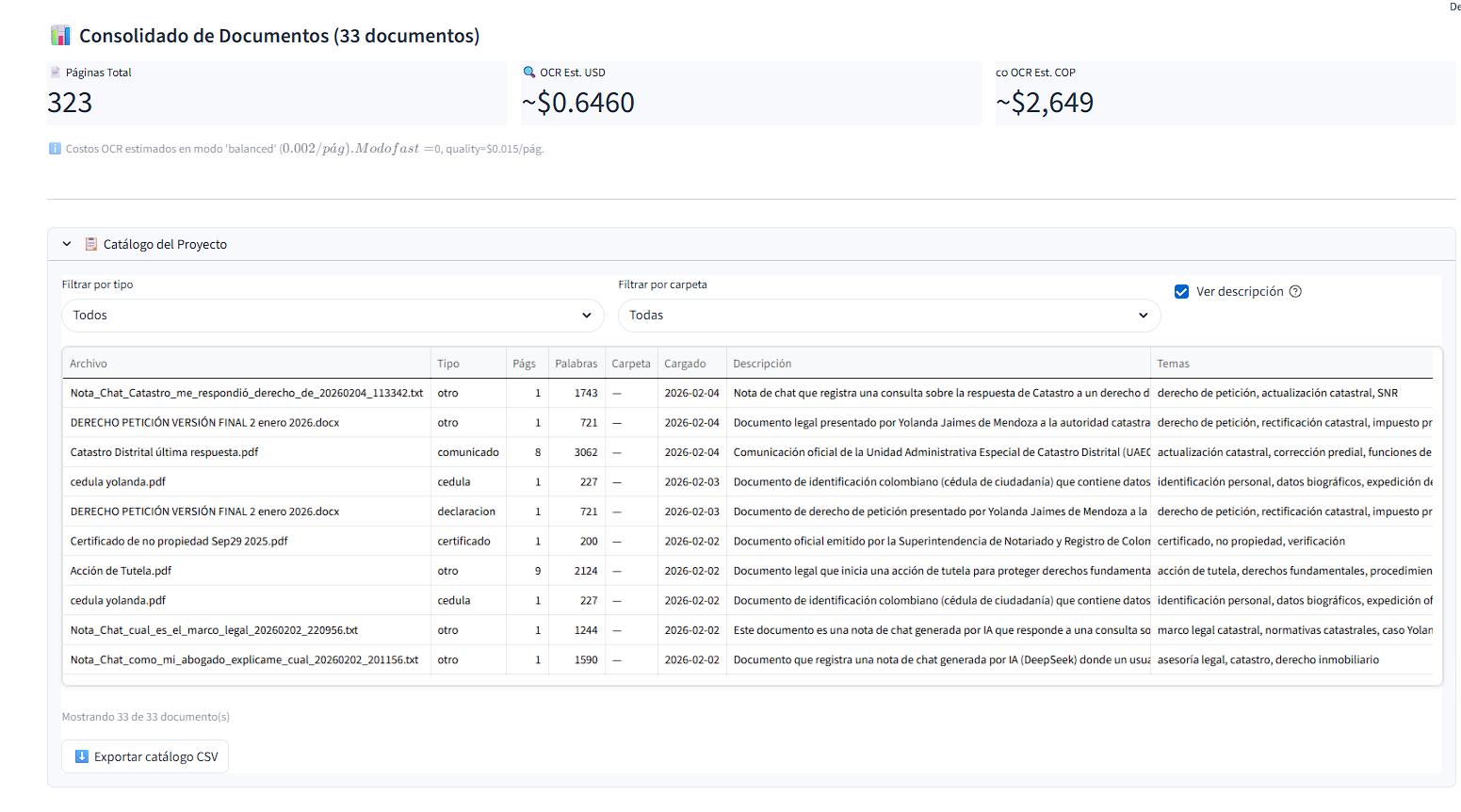Screen dimensions: 1461x812
Task: Export catalog with Exportar catálogo CSV
Action: click(x=145, y=756)
